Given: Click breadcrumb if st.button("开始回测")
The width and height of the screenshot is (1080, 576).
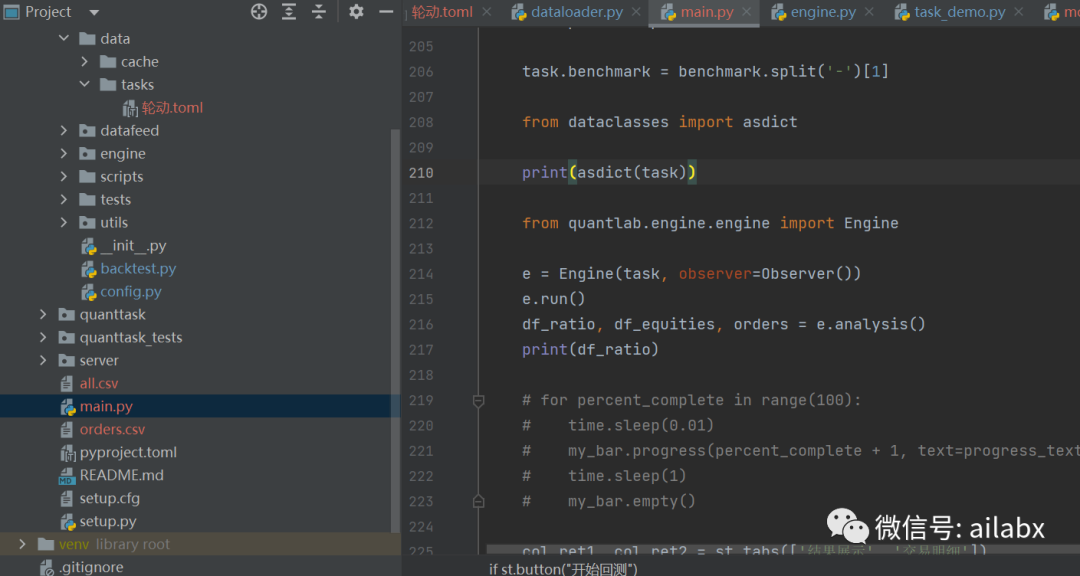Looking at the screenshot, I should coord(563,569).
